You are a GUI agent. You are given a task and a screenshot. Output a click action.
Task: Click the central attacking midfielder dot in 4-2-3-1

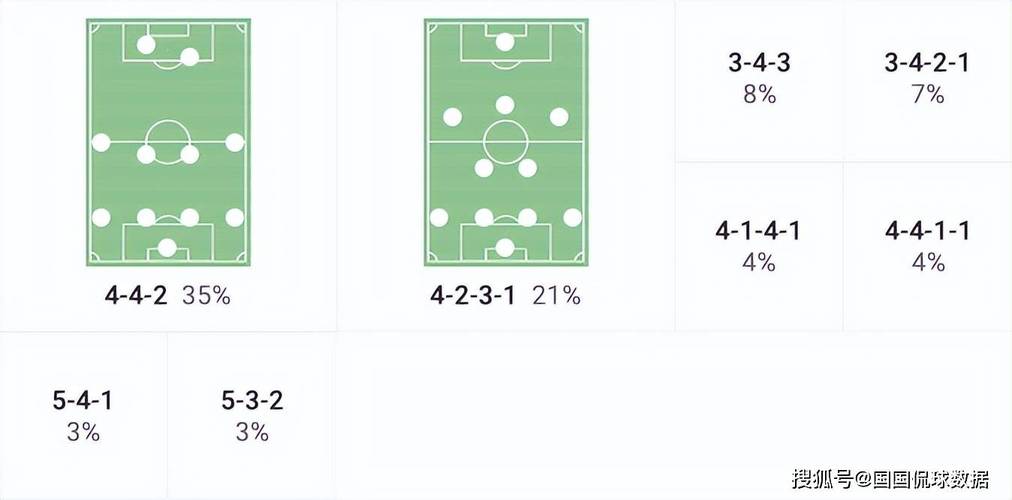505,105
